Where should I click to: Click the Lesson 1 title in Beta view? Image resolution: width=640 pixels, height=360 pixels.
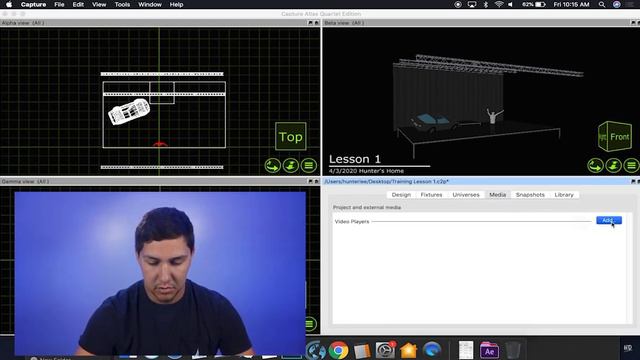point(355,159)
